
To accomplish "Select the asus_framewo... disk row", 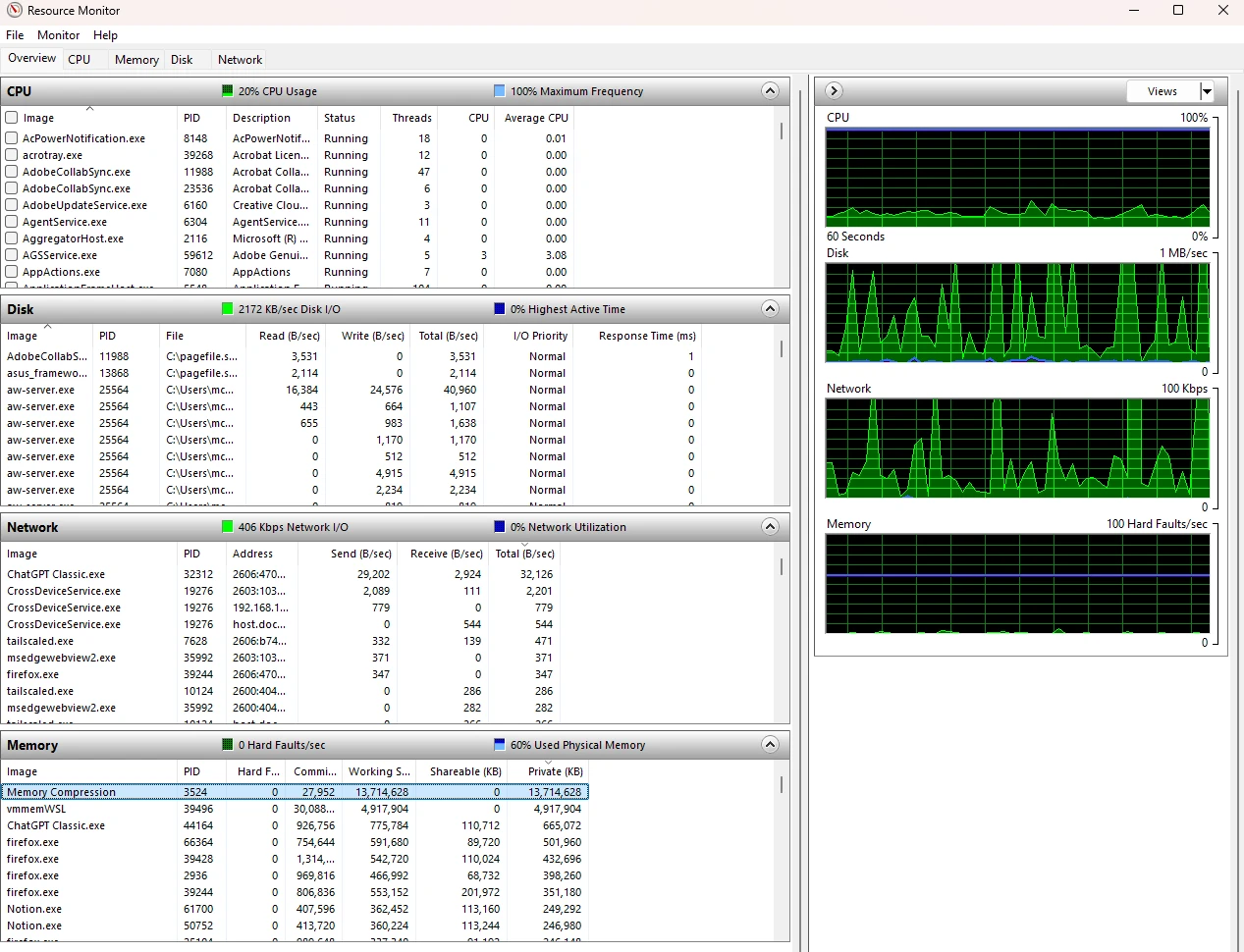I will click(352, 373).
